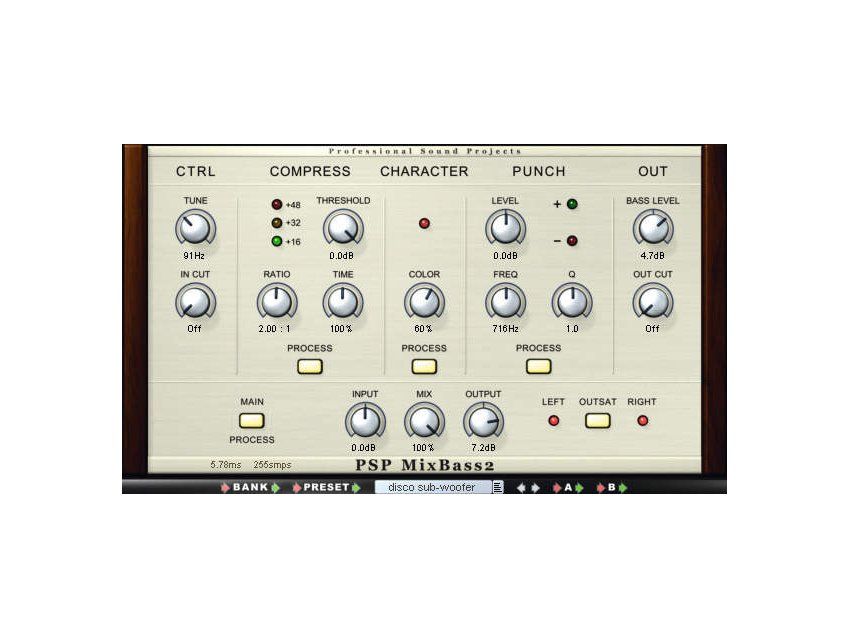Screen dimensions: 850x638
Task: Click the +48 red LED indicator
Action: 277,204
